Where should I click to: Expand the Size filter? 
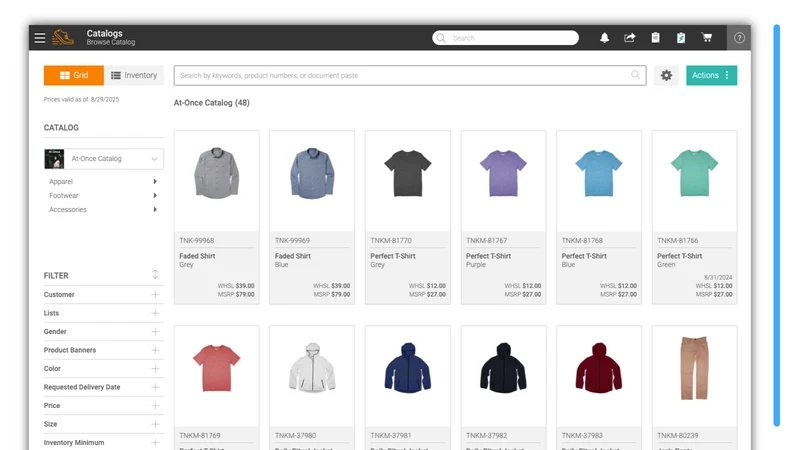click(155, 424)
